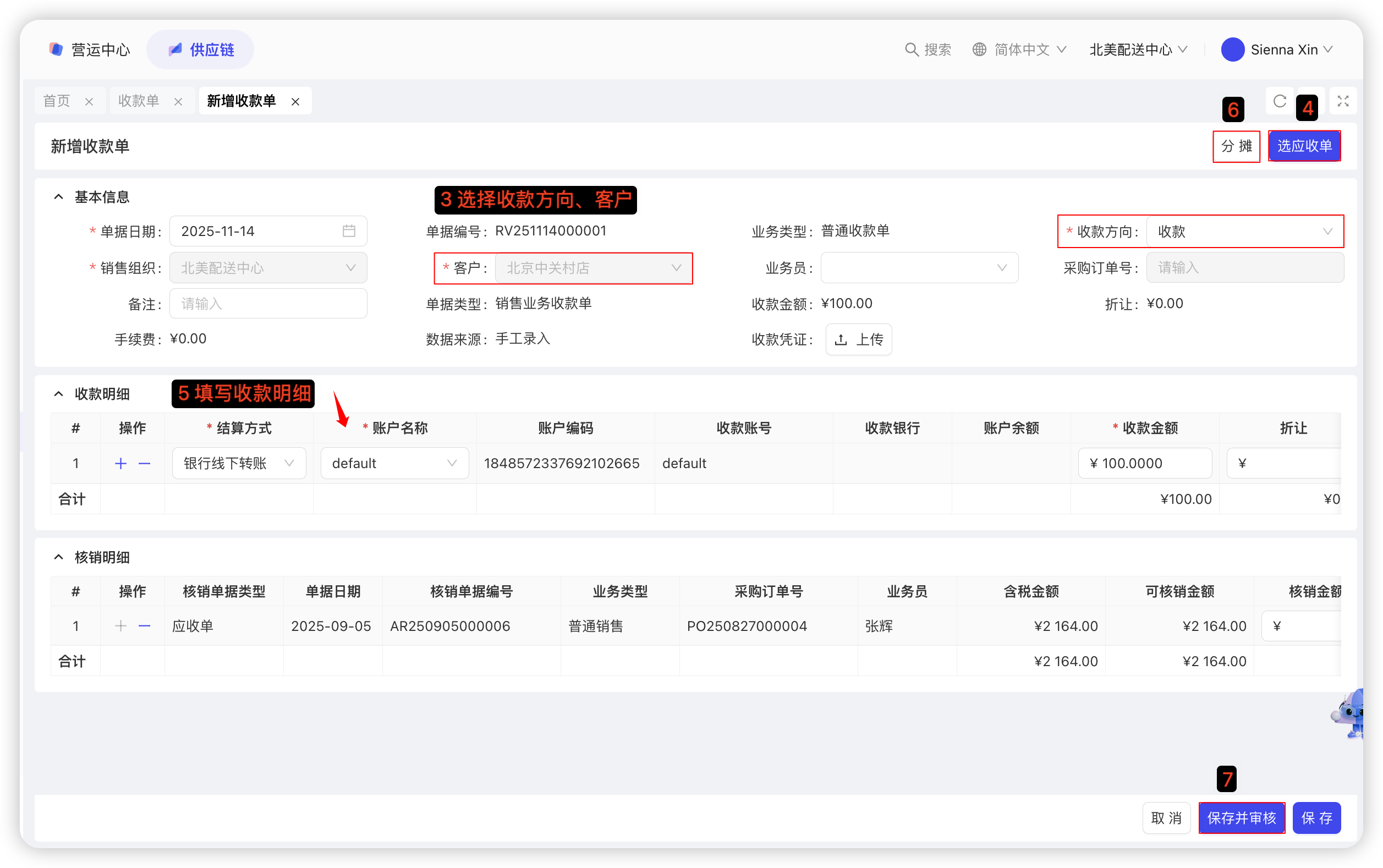Click the 选应收单 button
The height and width of the screenshot is (868, 1383).
[x=1304, y=146]
